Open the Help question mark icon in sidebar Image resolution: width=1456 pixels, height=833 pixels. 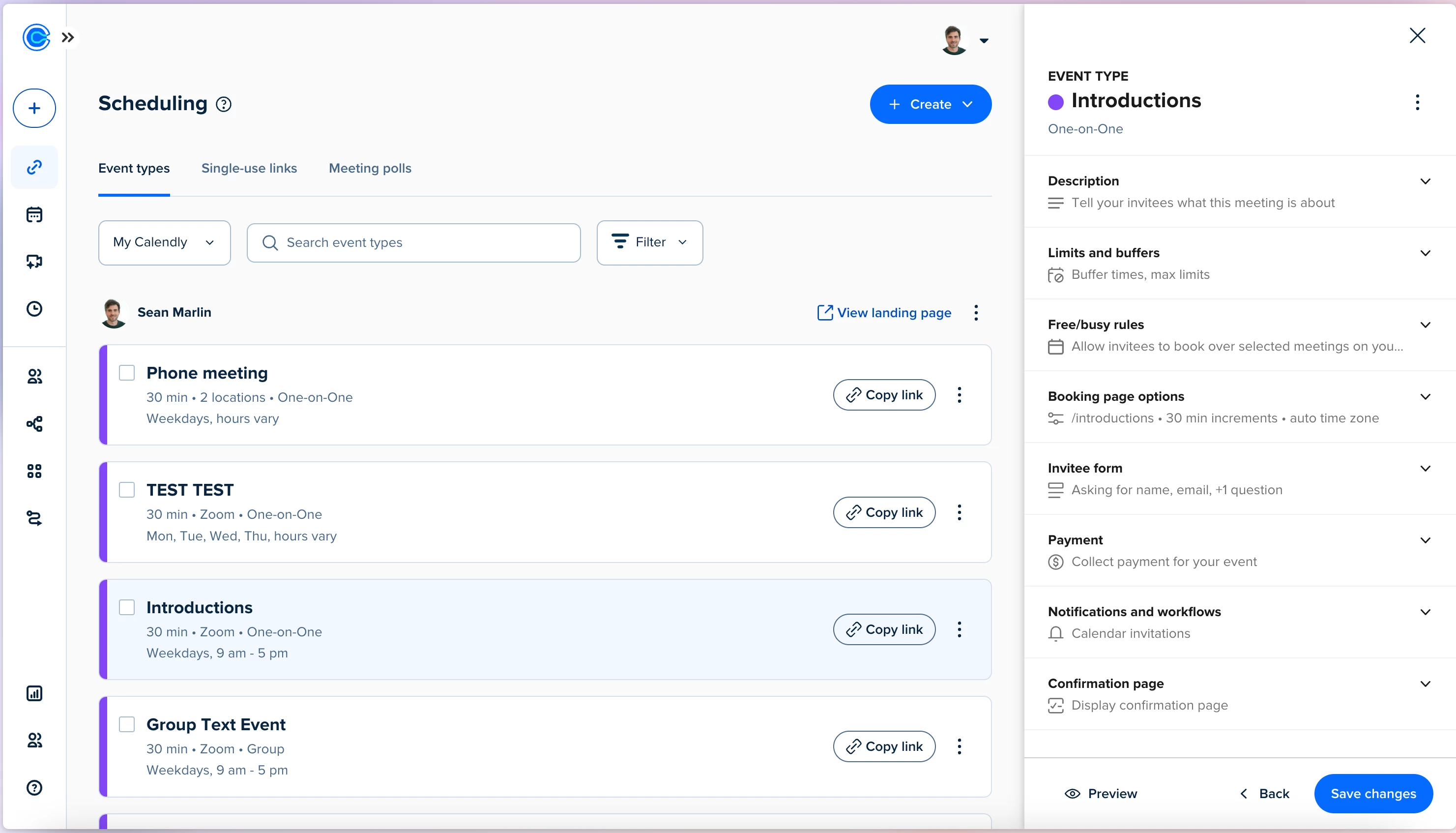34,788
